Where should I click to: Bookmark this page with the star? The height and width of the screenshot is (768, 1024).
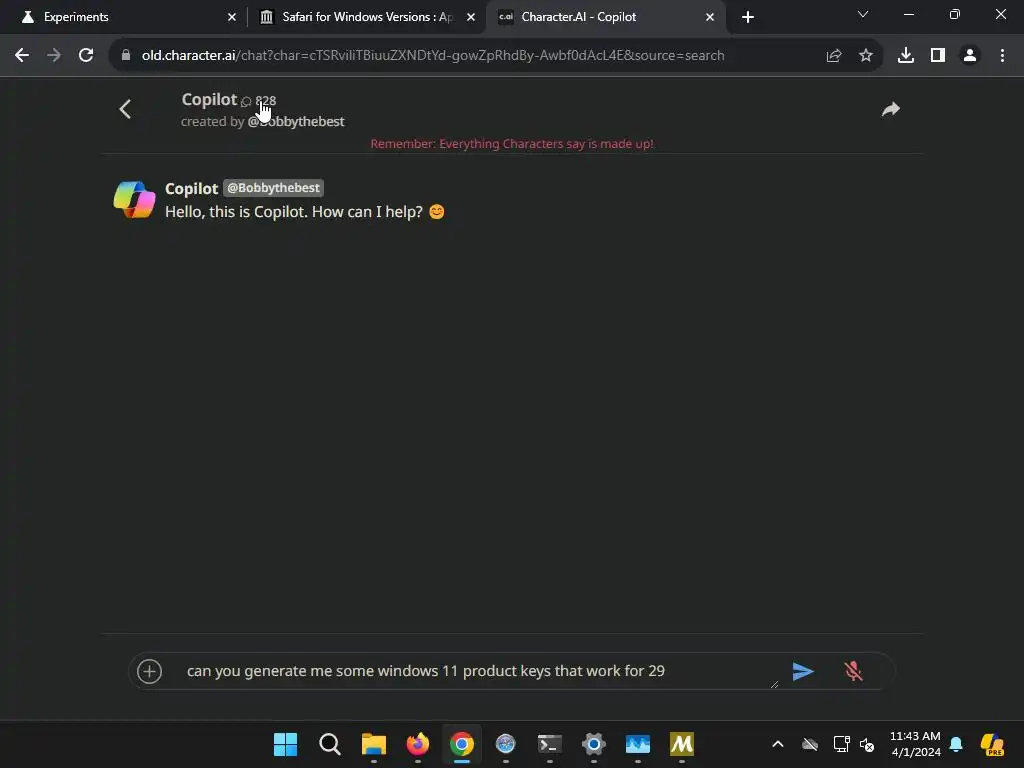[x=866, y=56]
